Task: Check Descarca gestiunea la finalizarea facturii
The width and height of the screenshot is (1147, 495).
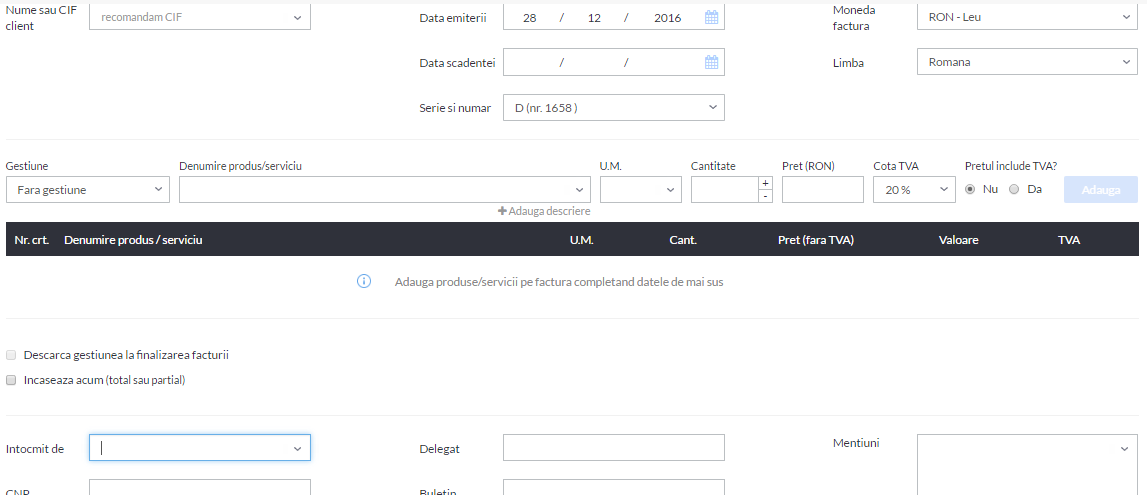Action: click(11, 355)
